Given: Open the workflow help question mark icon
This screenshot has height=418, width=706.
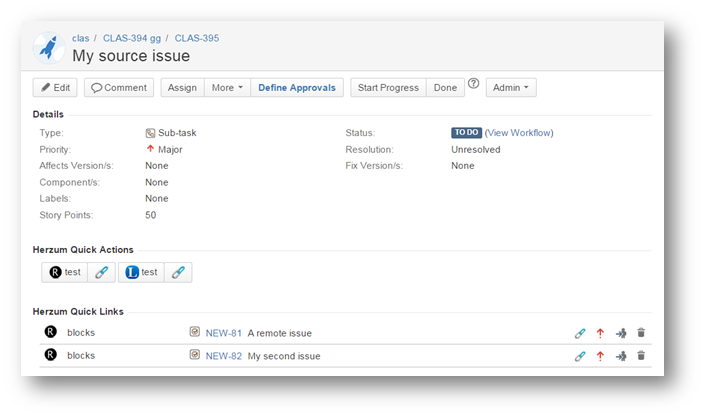Looking at the screenshot, I should pyautogui.click(x=474, y=85).
